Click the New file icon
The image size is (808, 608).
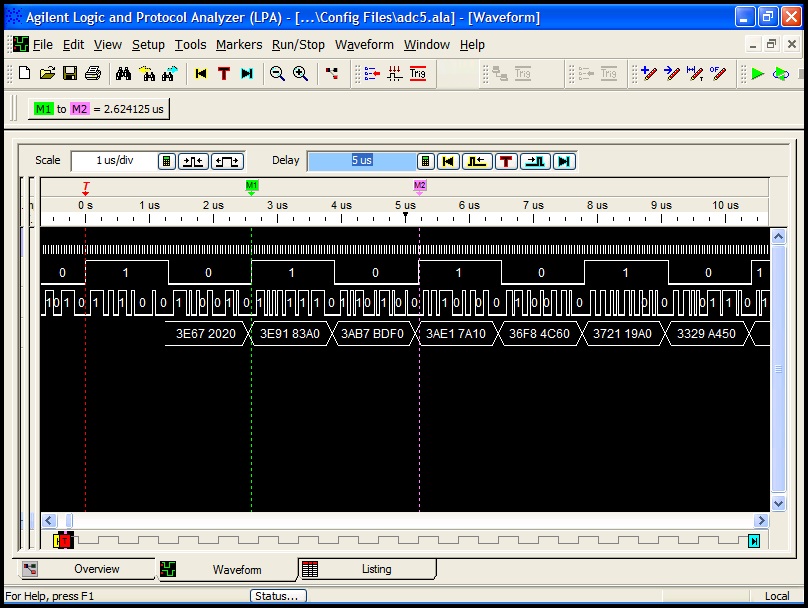click(x=24, y=73)
